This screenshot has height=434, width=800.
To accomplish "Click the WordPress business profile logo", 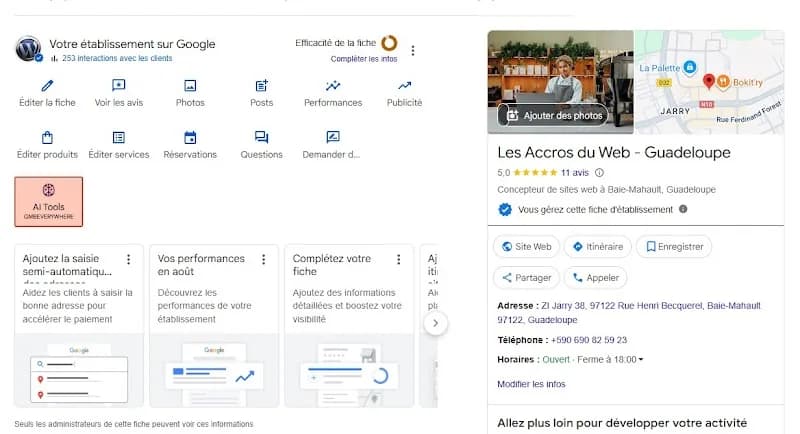I will (29, 49).
